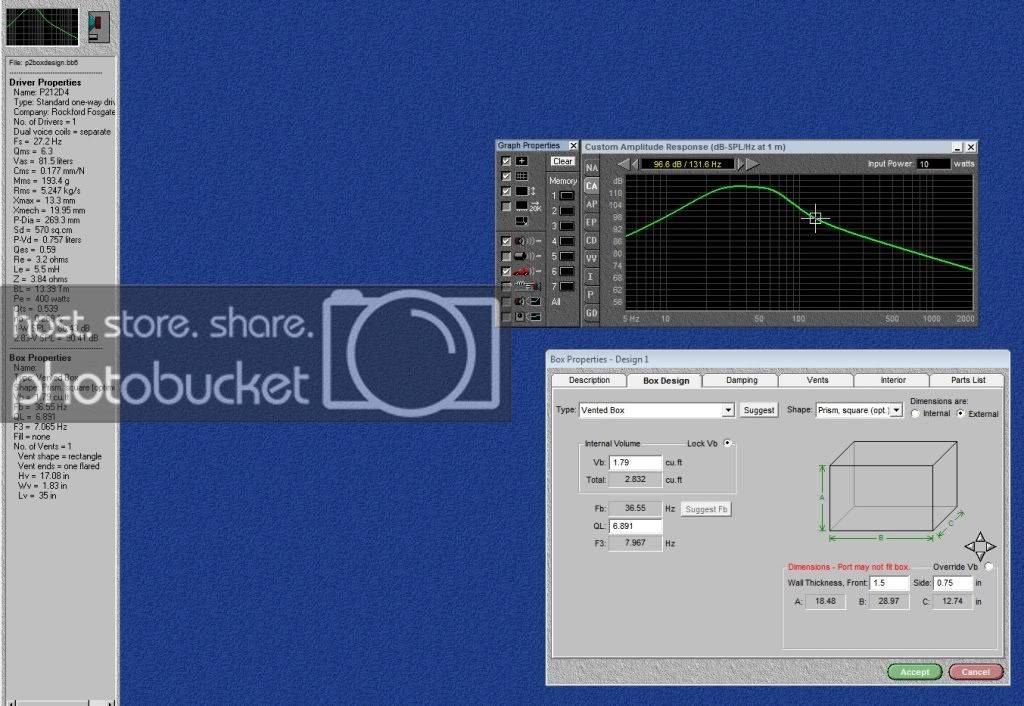The height and width of the screenshot is (706, 1024).
Task: Click the large left cursor arrow above the graph
Action: 624,164
